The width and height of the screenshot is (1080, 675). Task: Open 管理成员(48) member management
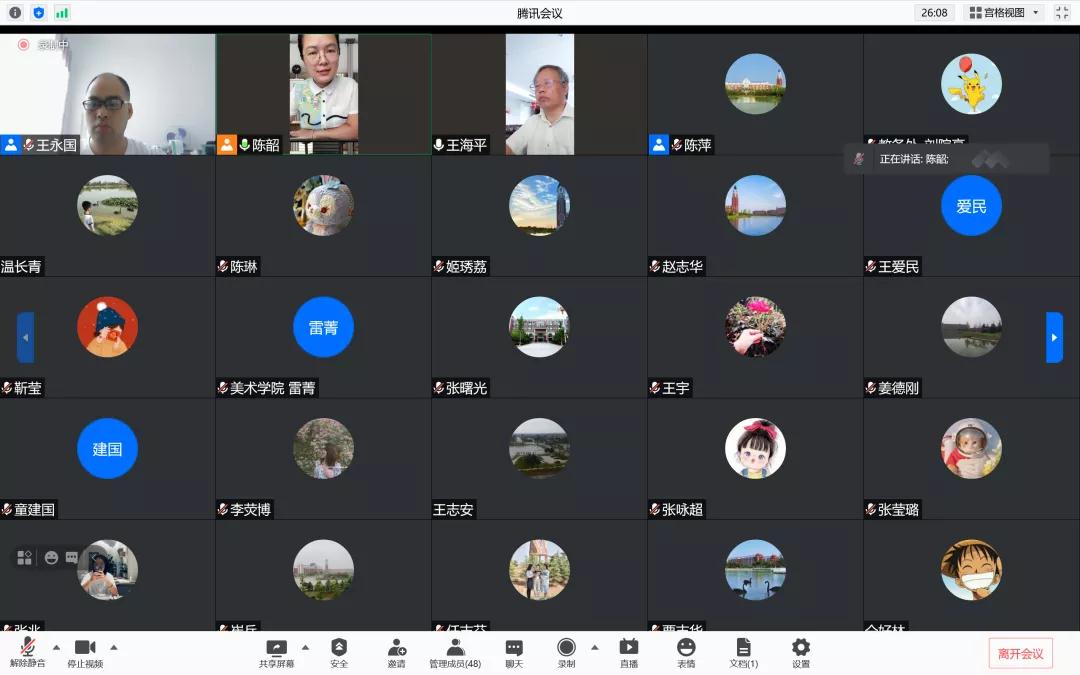coord(455,648)
